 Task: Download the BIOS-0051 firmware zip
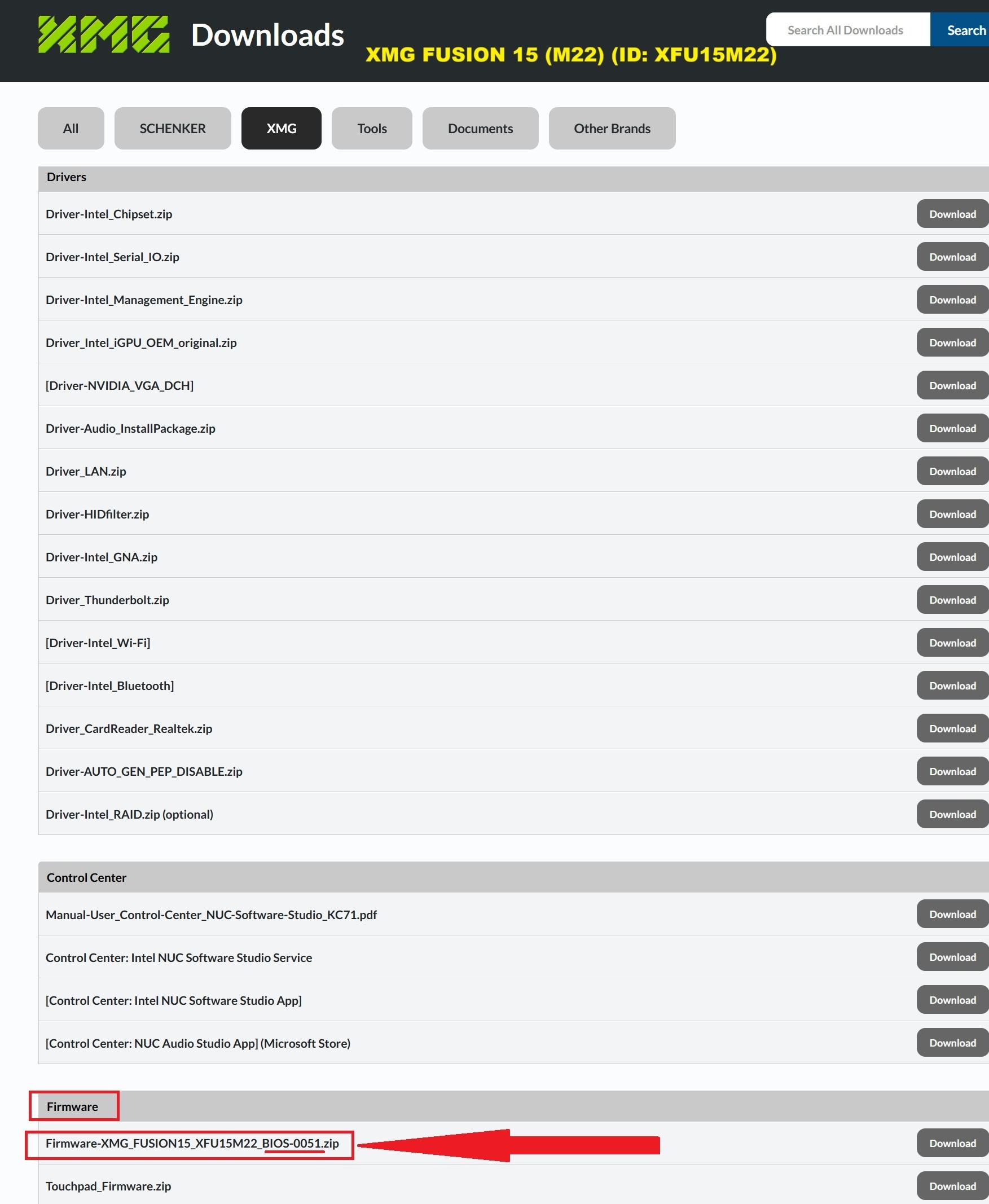pyautogui.click(x=952, y=1143)
